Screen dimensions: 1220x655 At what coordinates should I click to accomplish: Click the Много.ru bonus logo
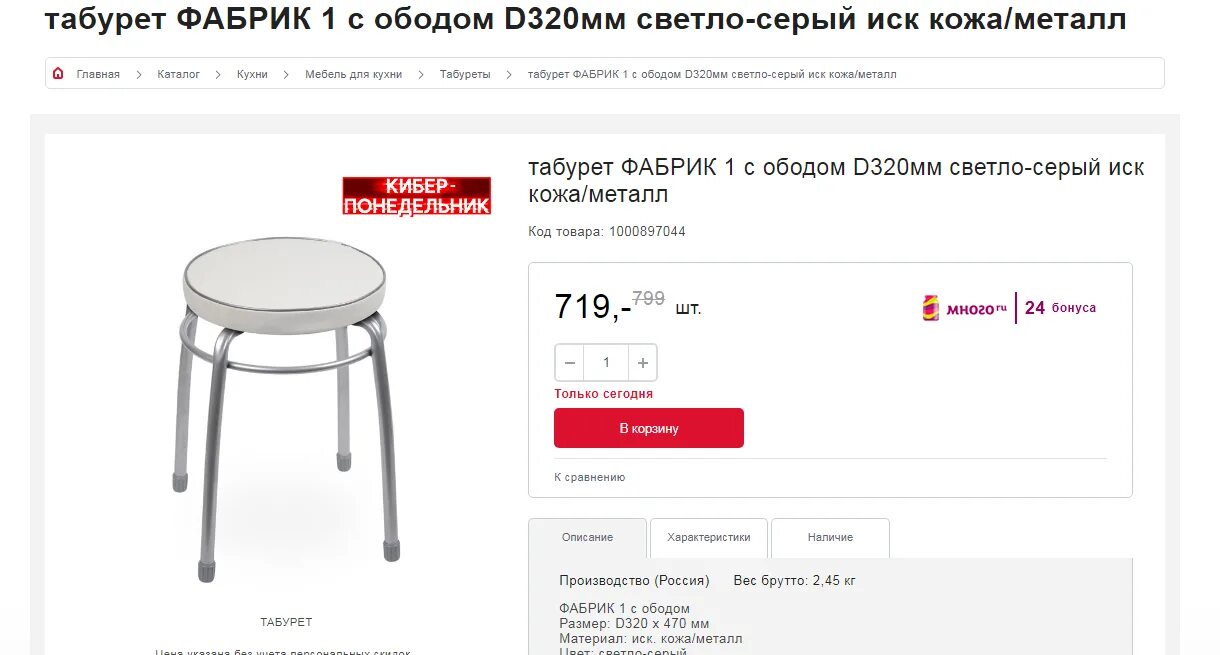pos(964,308)
